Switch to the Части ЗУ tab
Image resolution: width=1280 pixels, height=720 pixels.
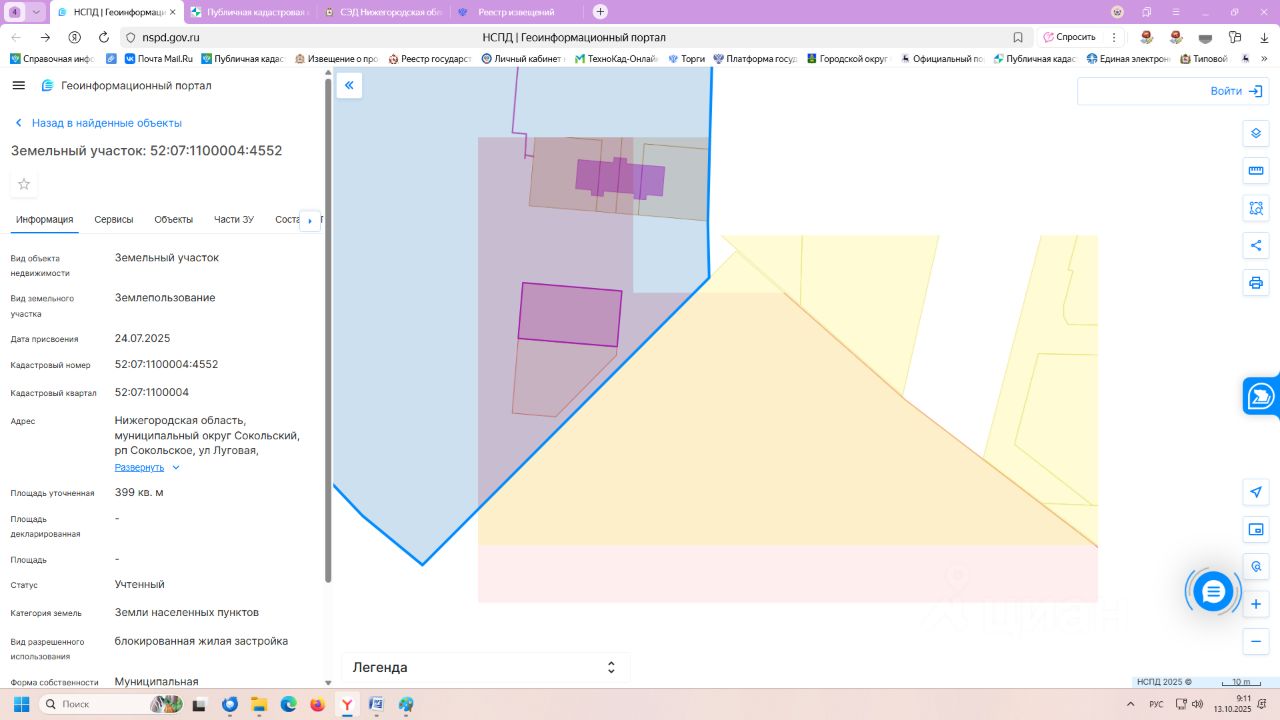tap(234, 220)
